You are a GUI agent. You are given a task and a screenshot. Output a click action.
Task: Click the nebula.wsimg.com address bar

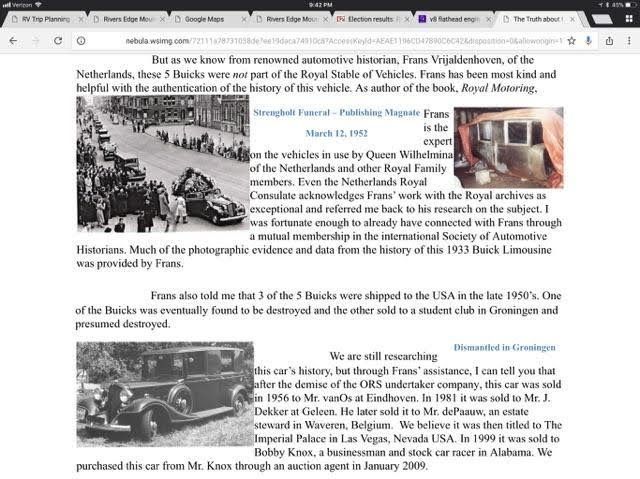coord(343,41)
